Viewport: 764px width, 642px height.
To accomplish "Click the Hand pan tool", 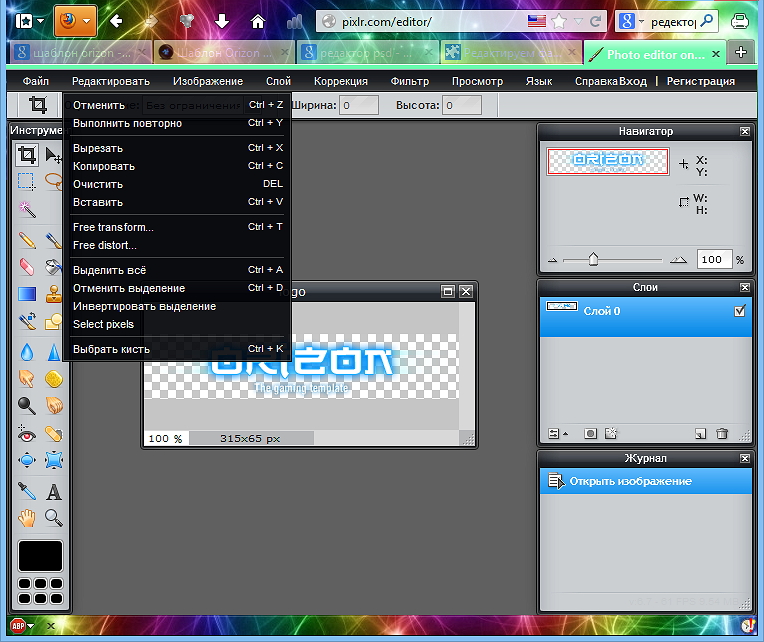I will coord(27,518).
